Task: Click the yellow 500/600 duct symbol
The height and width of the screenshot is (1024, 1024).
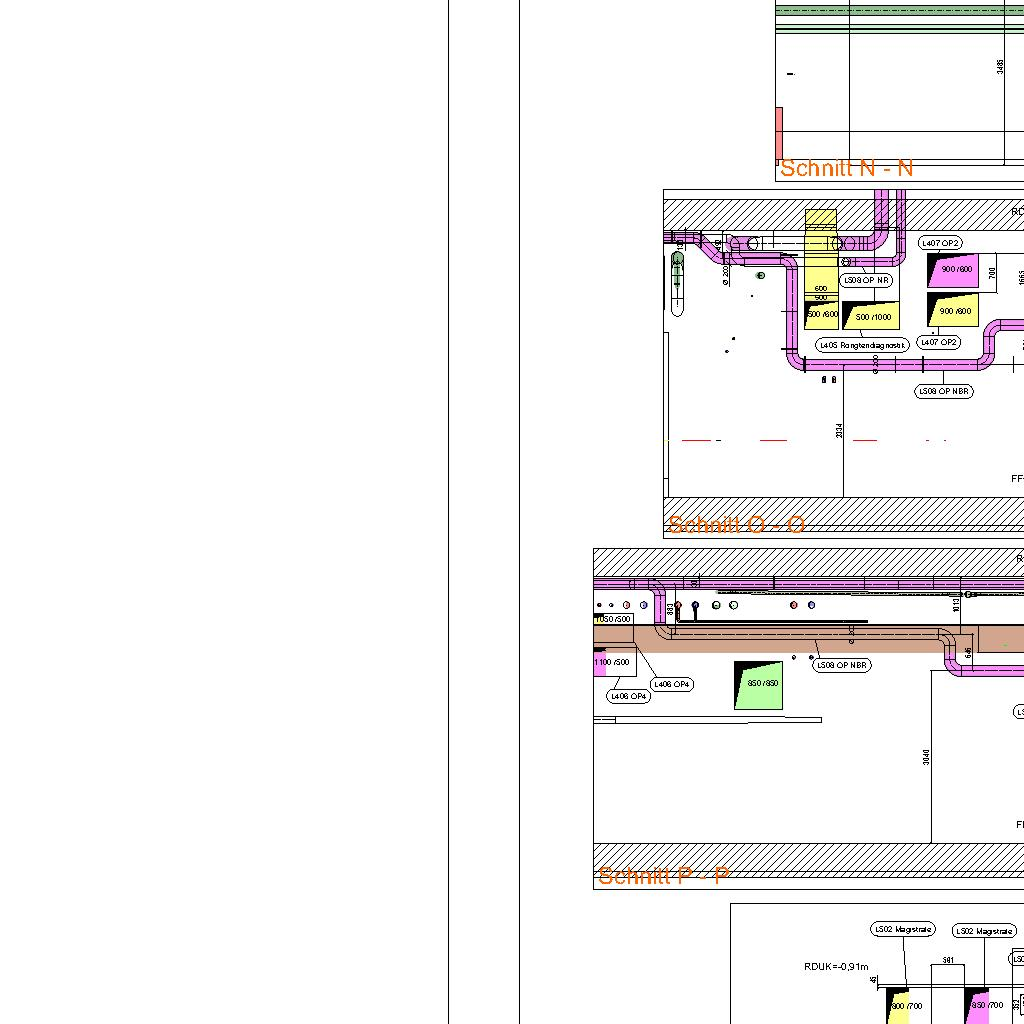Action: point(822,314)
